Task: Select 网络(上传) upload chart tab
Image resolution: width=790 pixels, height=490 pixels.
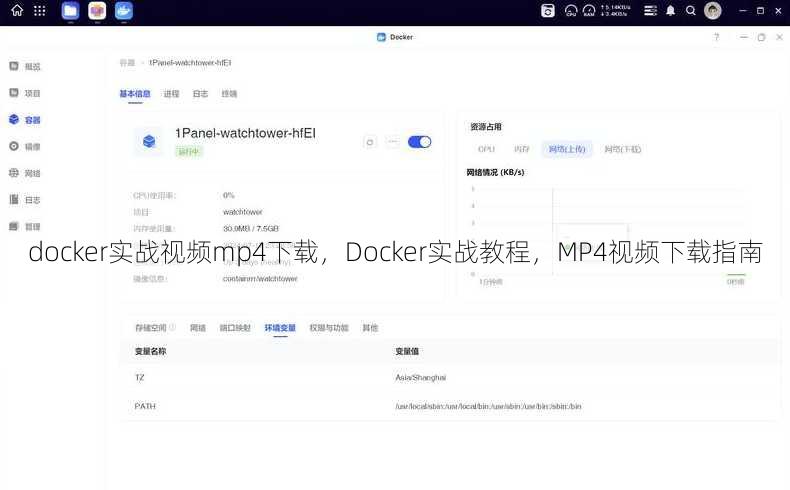Action: (x=567, y=149)
